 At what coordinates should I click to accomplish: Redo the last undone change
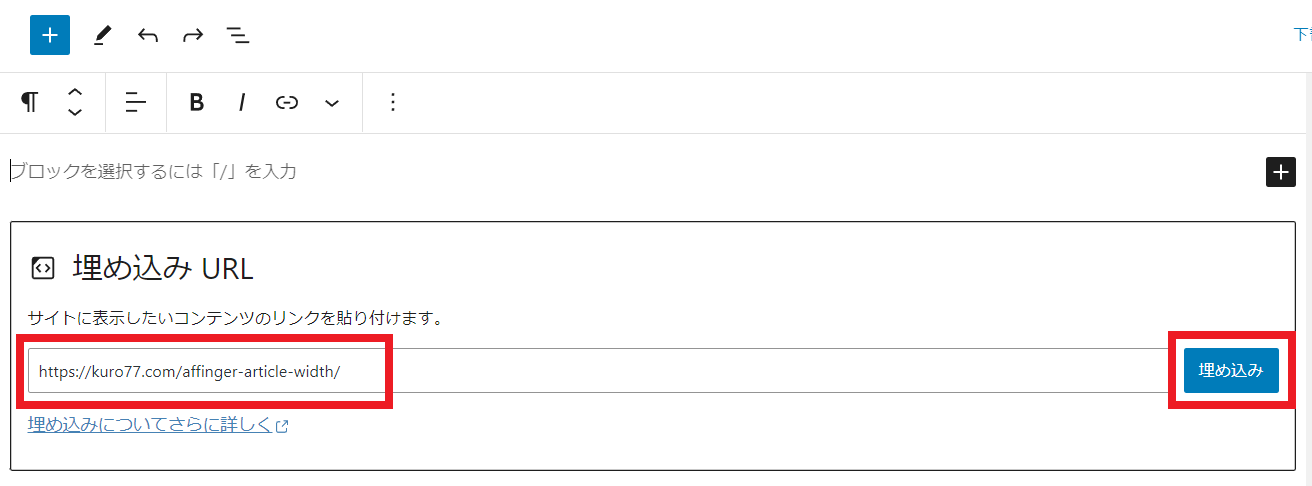coord(193,36)
